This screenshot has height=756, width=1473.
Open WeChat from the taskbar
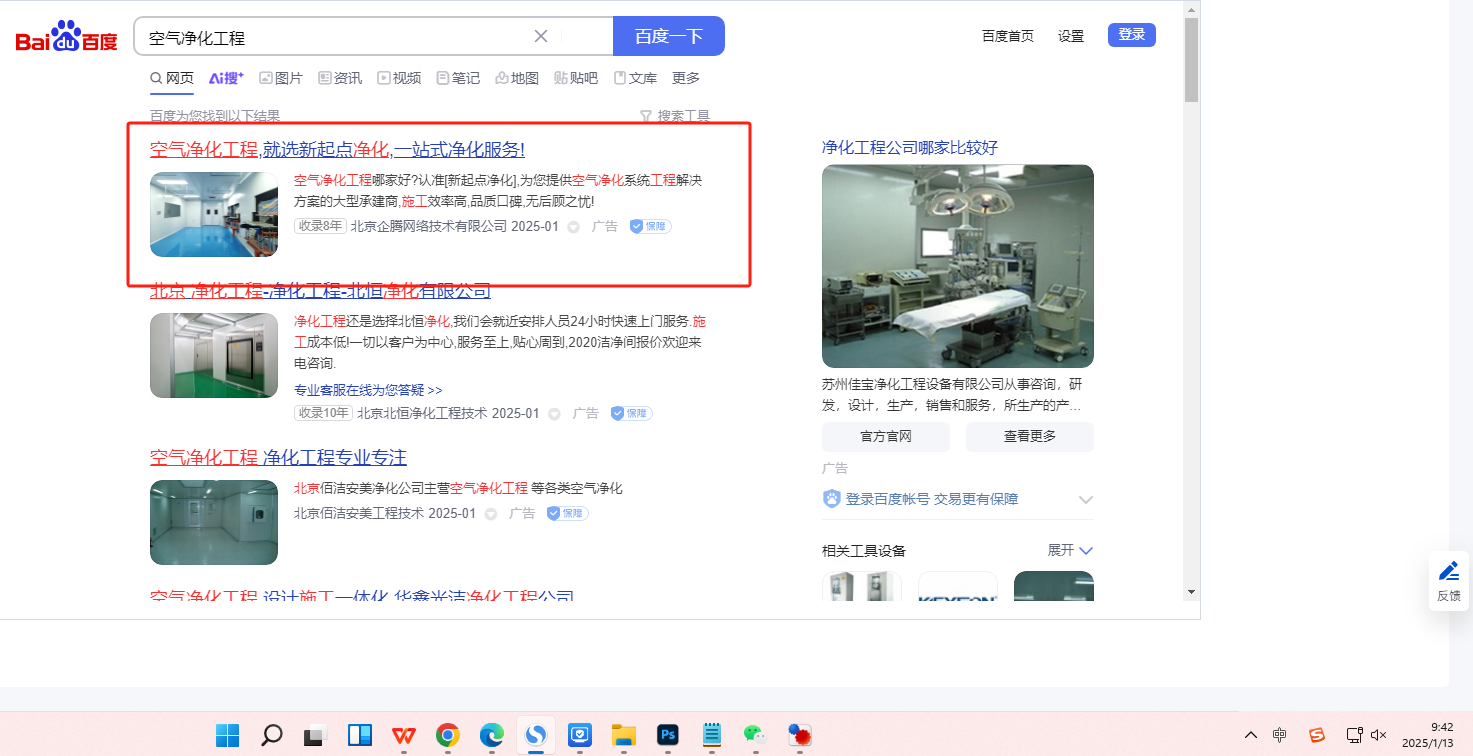click(x=755, y=735)
